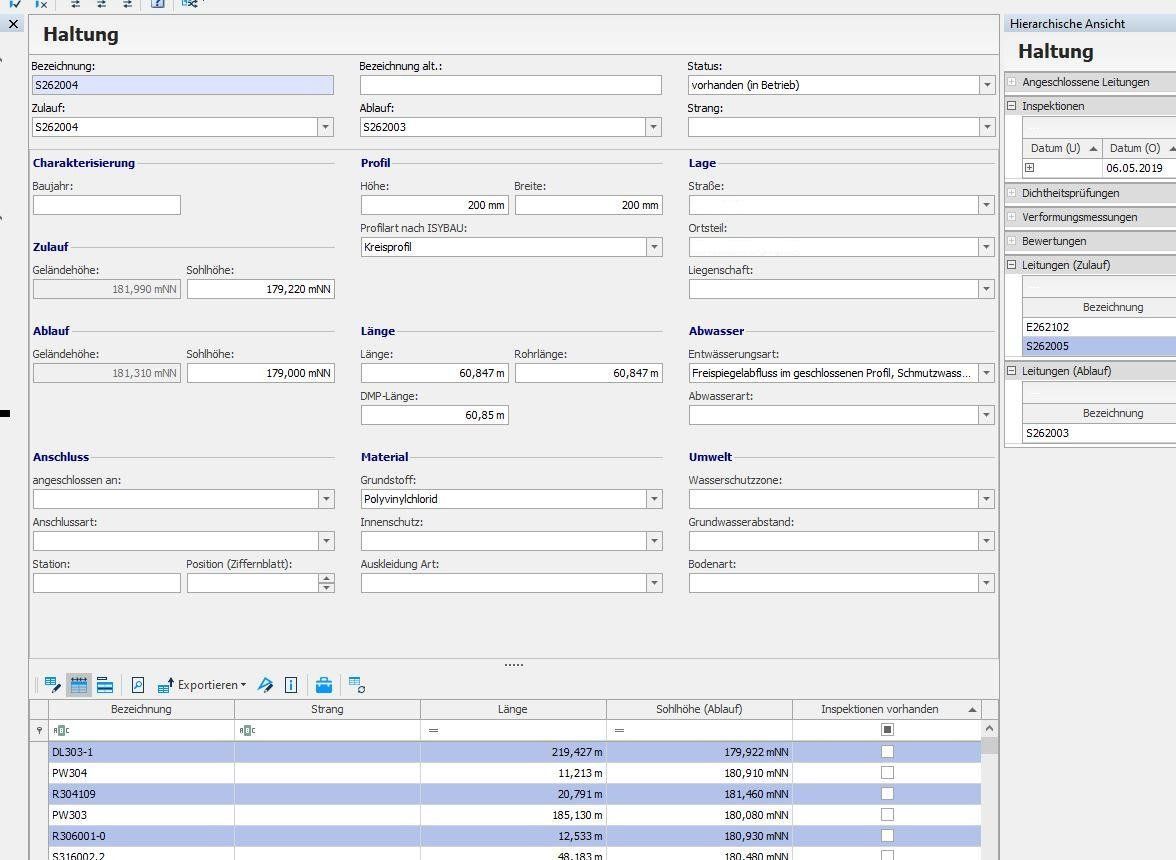Open the Grundstoff material dropdown
Screen dimensions: 1176x860
pyautogui.click(x=654, y=499)
